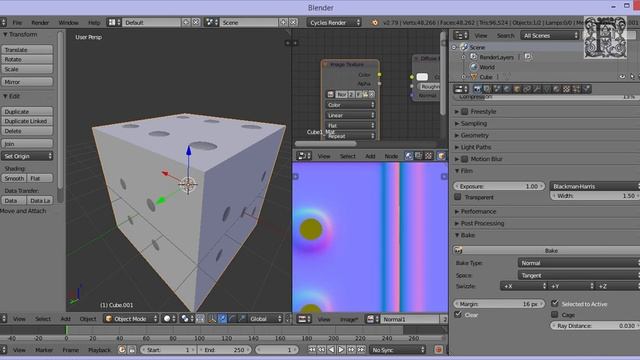The image size is (640, 360).
Task: Open the Window menu
Action: point(68,22)
